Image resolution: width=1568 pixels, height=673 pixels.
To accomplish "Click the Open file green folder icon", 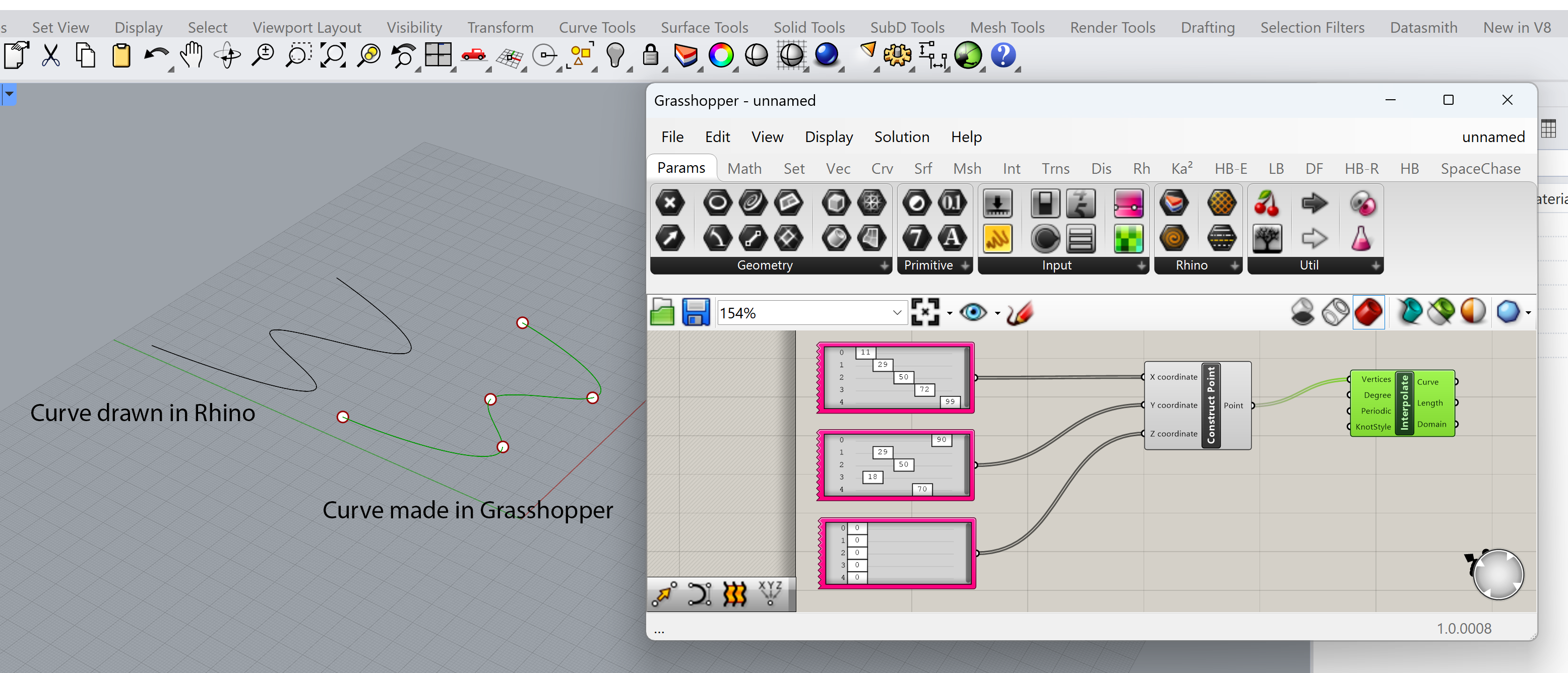I will point(662,313).
